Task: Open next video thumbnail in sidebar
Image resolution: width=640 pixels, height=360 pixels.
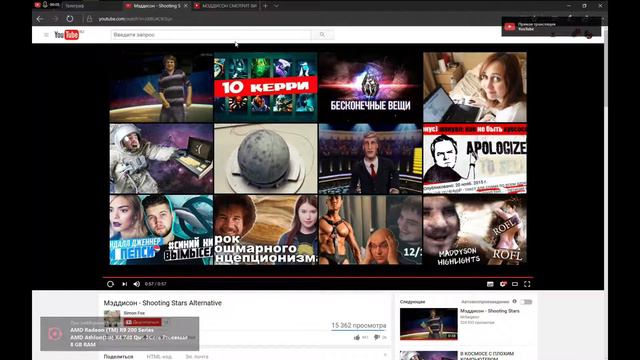Action: [429, 324]
